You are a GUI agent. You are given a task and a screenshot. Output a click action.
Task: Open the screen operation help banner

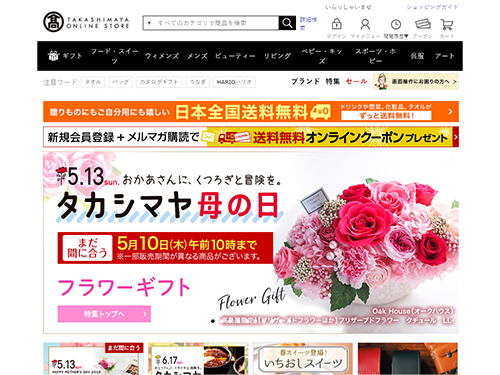pos(416,81)
